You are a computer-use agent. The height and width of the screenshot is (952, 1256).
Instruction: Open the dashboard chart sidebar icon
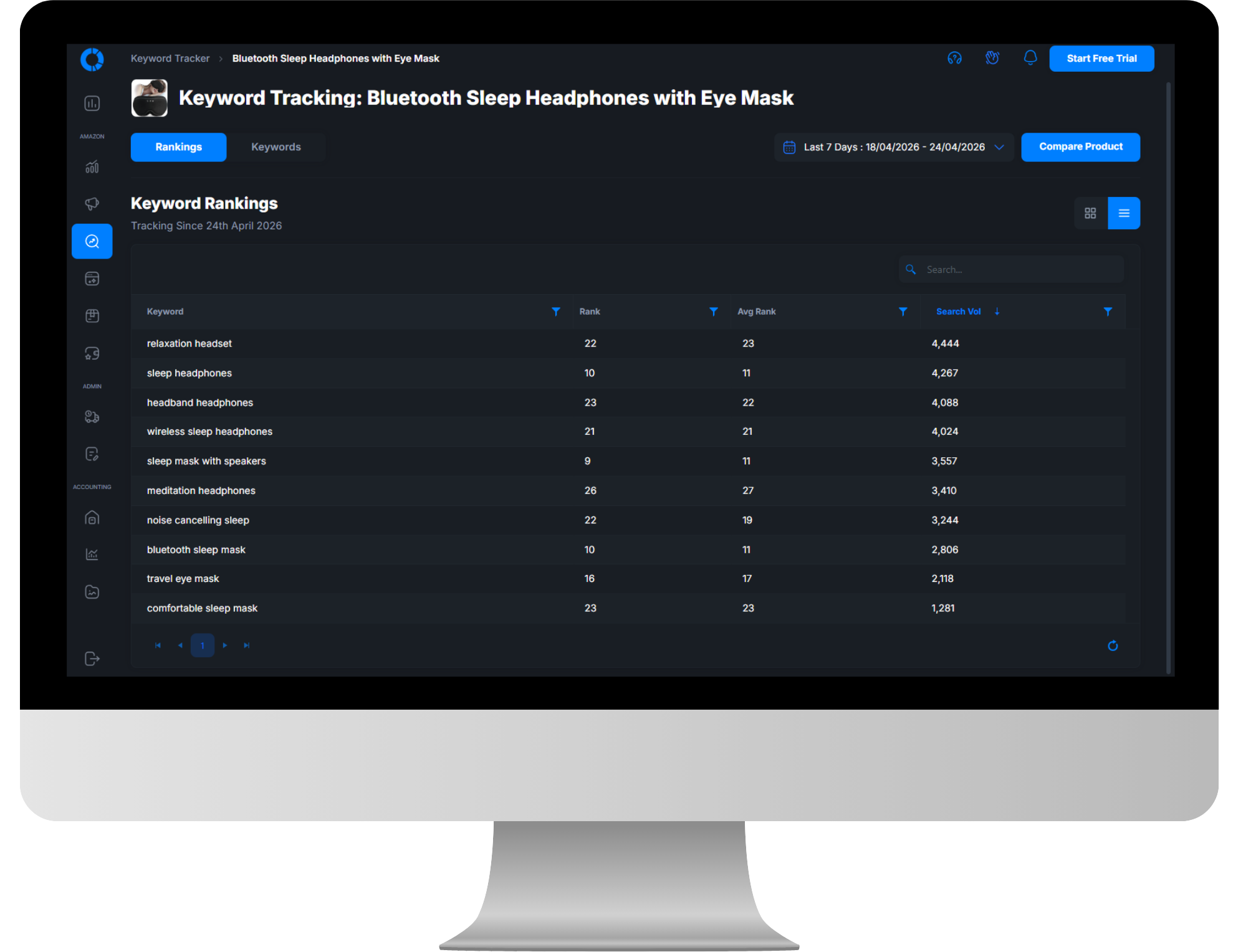coord(92,103)
